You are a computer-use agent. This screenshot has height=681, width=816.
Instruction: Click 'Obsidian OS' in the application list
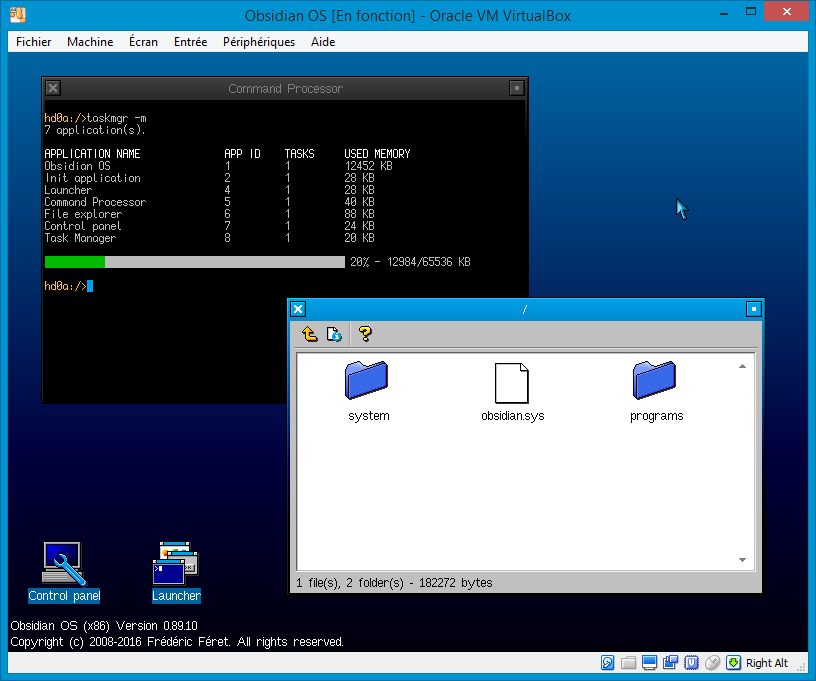[x=78, y=166]
